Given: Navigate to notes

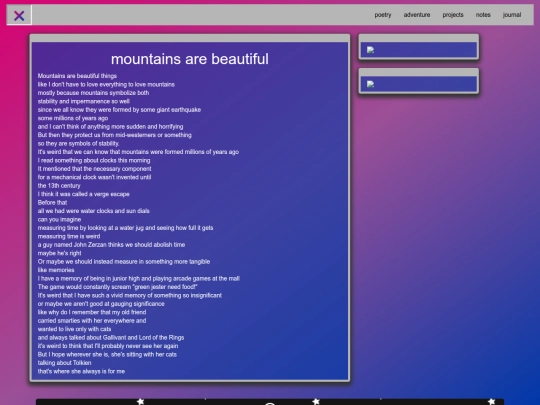Looking at the screenshot, I should pyautogui.click(x=483, y=15).
